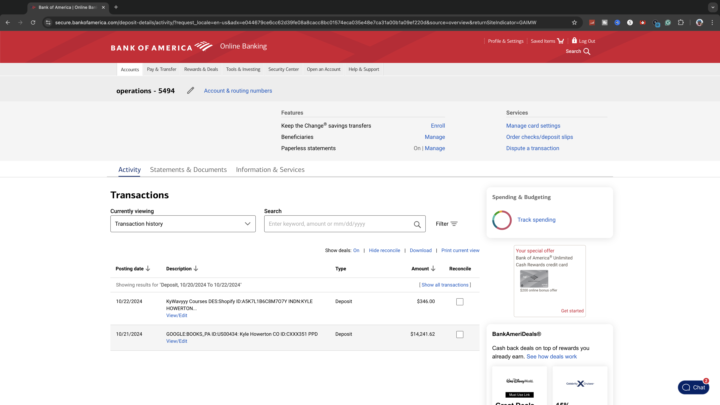Screen dimensions: 720x405
Task: Open the browser Extensions puzzle icon
Action: 681,22
